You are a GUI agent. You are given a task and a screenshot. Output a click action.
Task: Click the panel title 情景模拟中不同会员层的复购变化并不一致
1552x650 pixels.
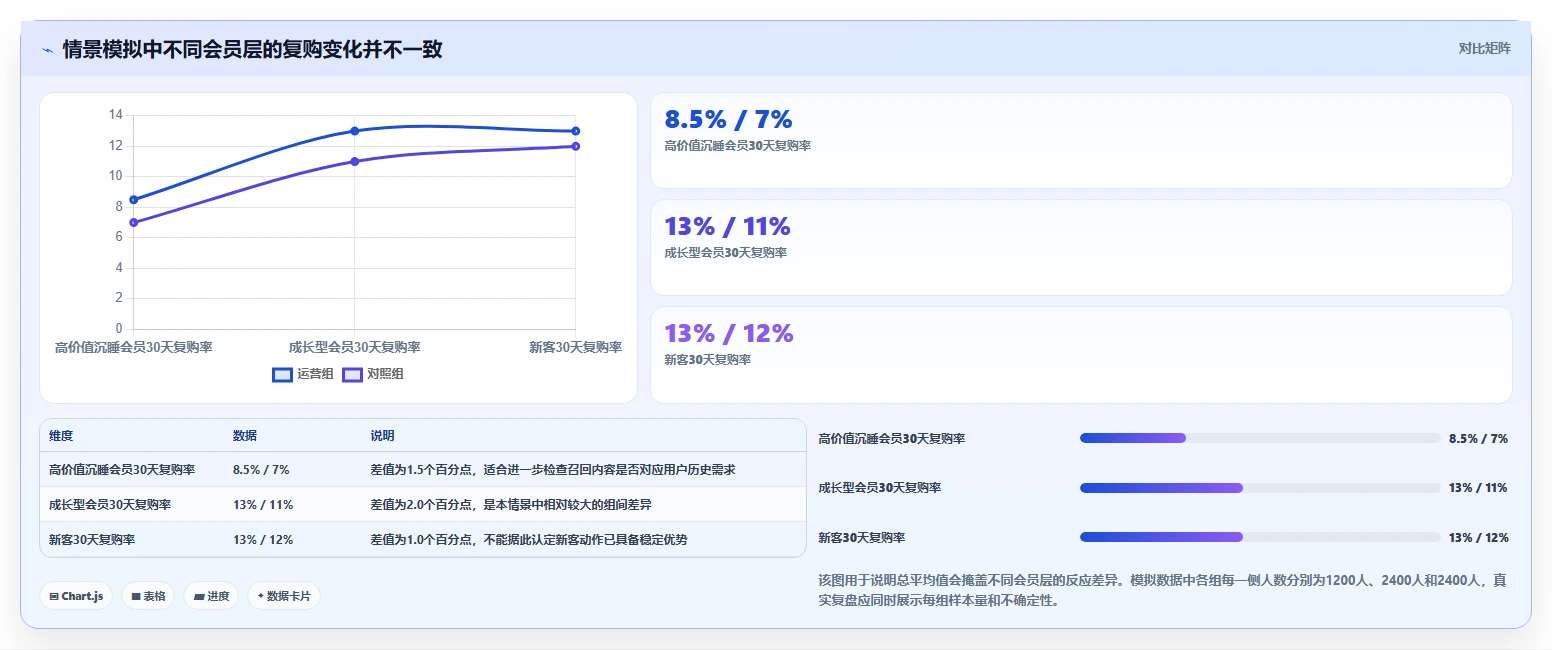pos(253,49)
